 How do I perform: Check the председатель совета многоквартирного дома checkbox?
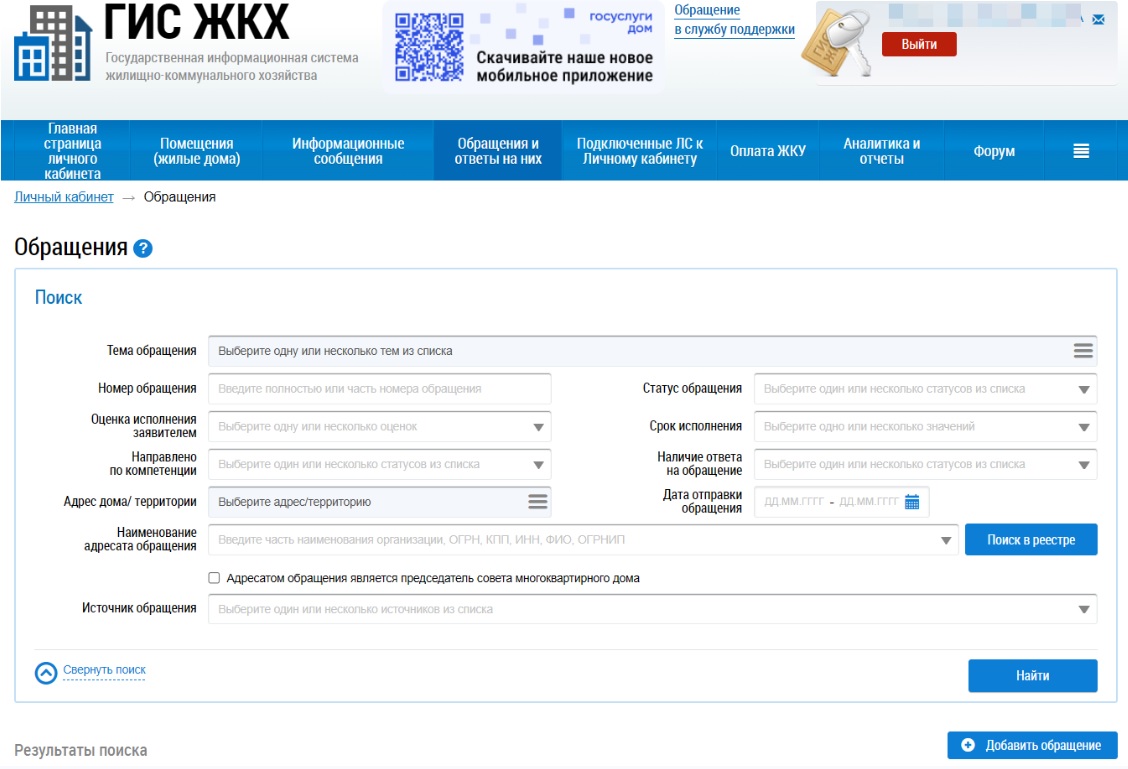coord(214,578)
